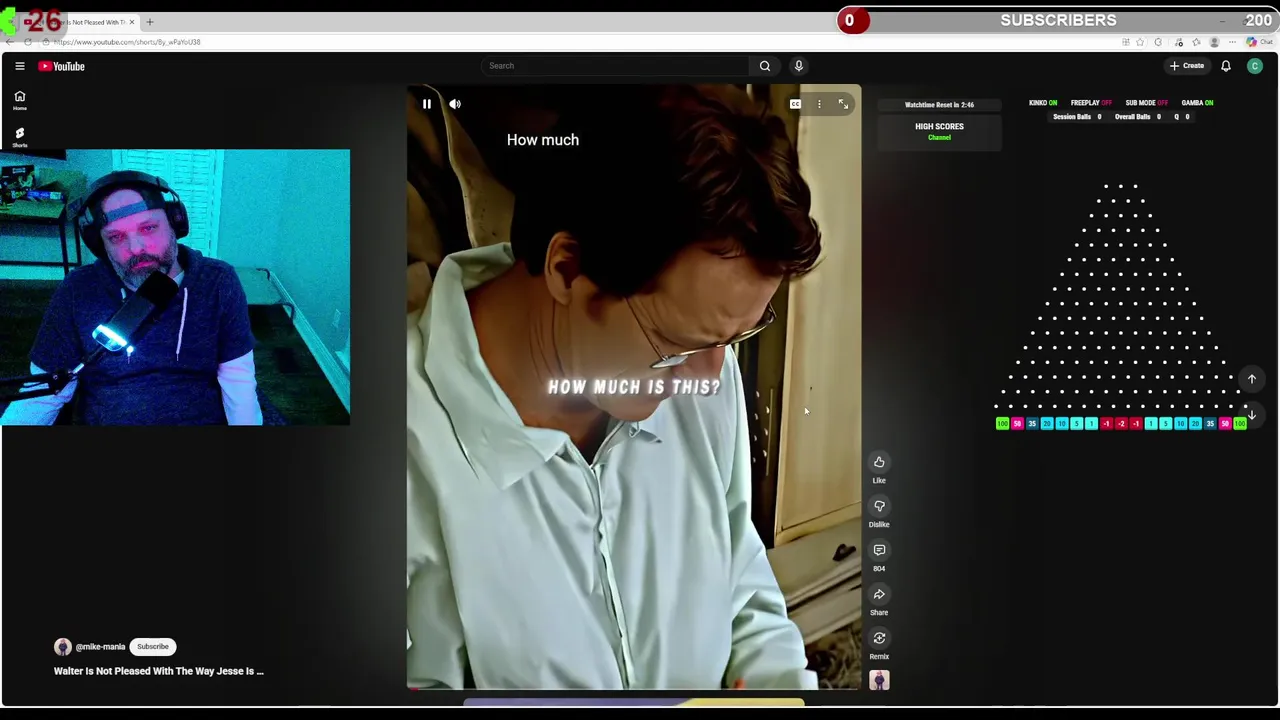
Task: Open YouTube notifications bell
Action: tap(1226, 66)
